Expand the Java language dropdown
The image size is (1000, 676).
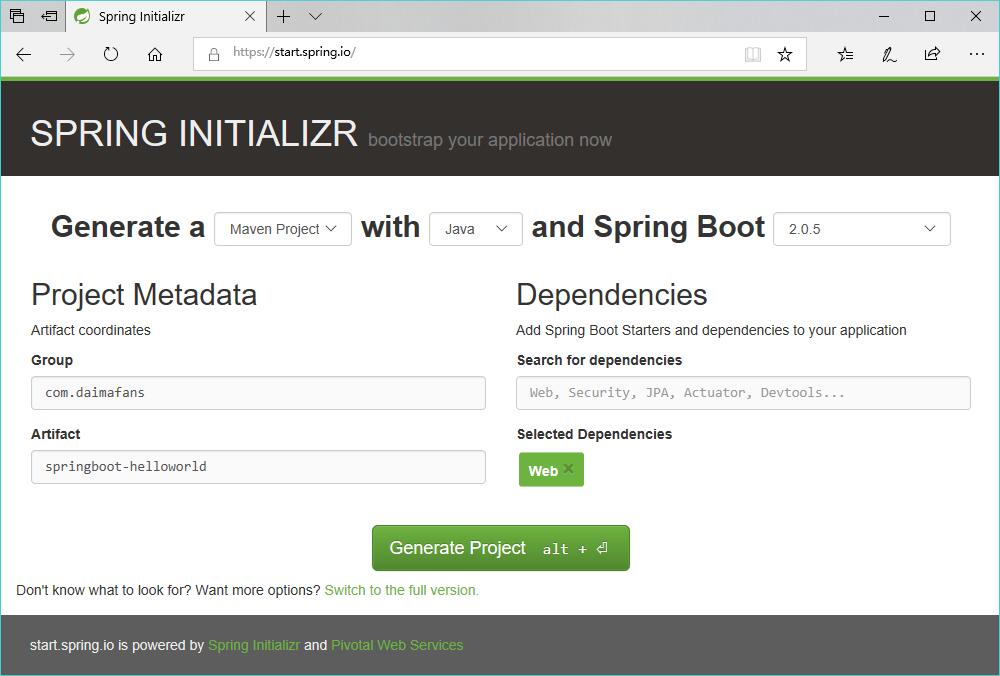[476, 229]
